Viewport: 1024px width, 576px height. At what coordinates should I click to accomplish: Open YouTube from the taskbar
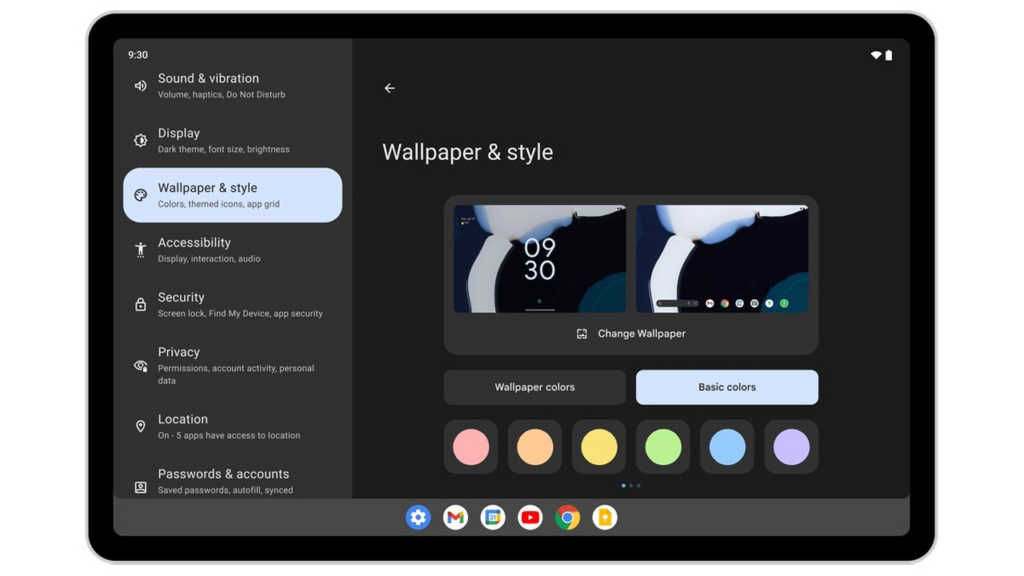(x=530, y=518)
